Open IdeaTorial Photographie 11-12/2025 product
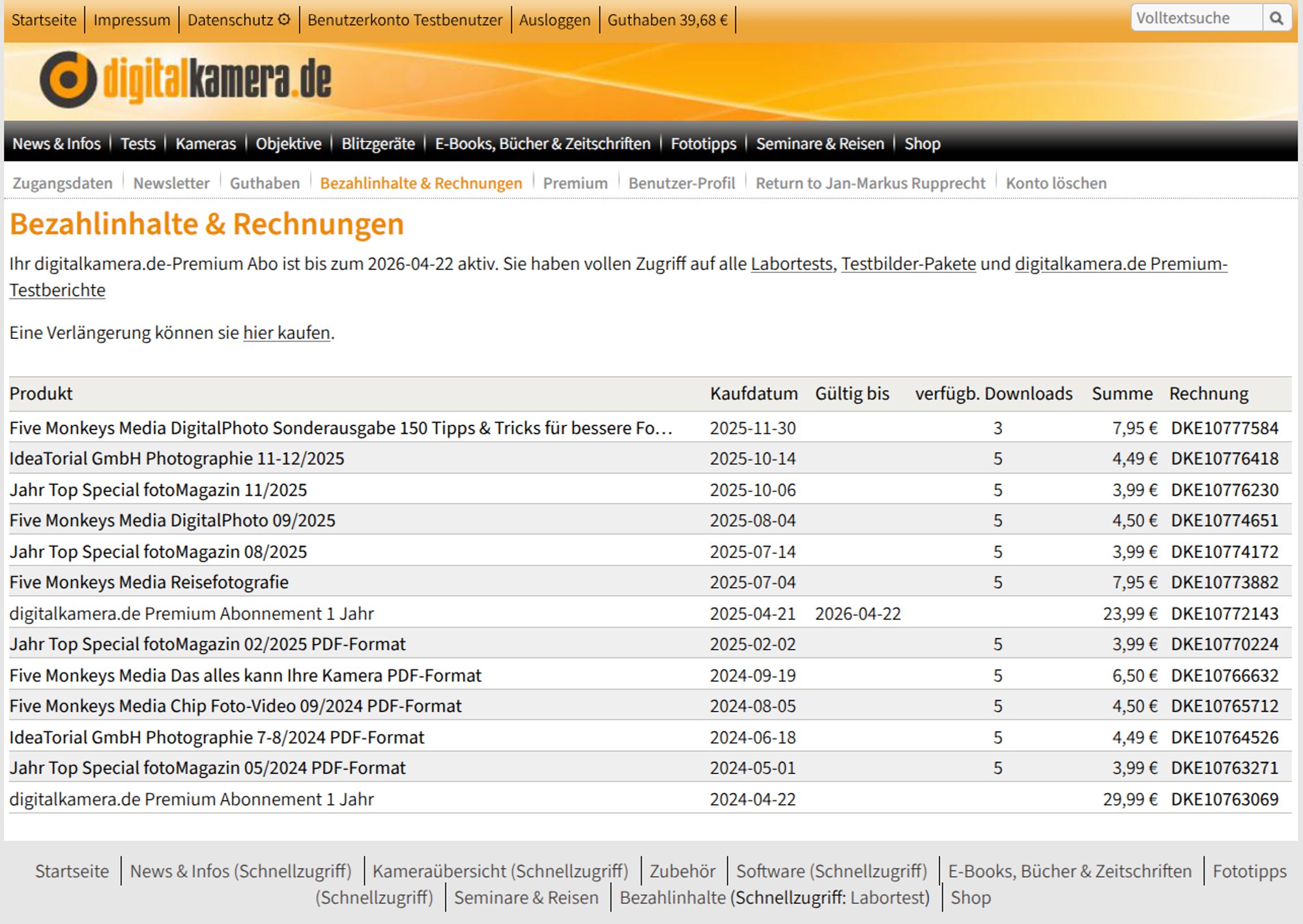The image size is (1303, 924). (177, 459)
